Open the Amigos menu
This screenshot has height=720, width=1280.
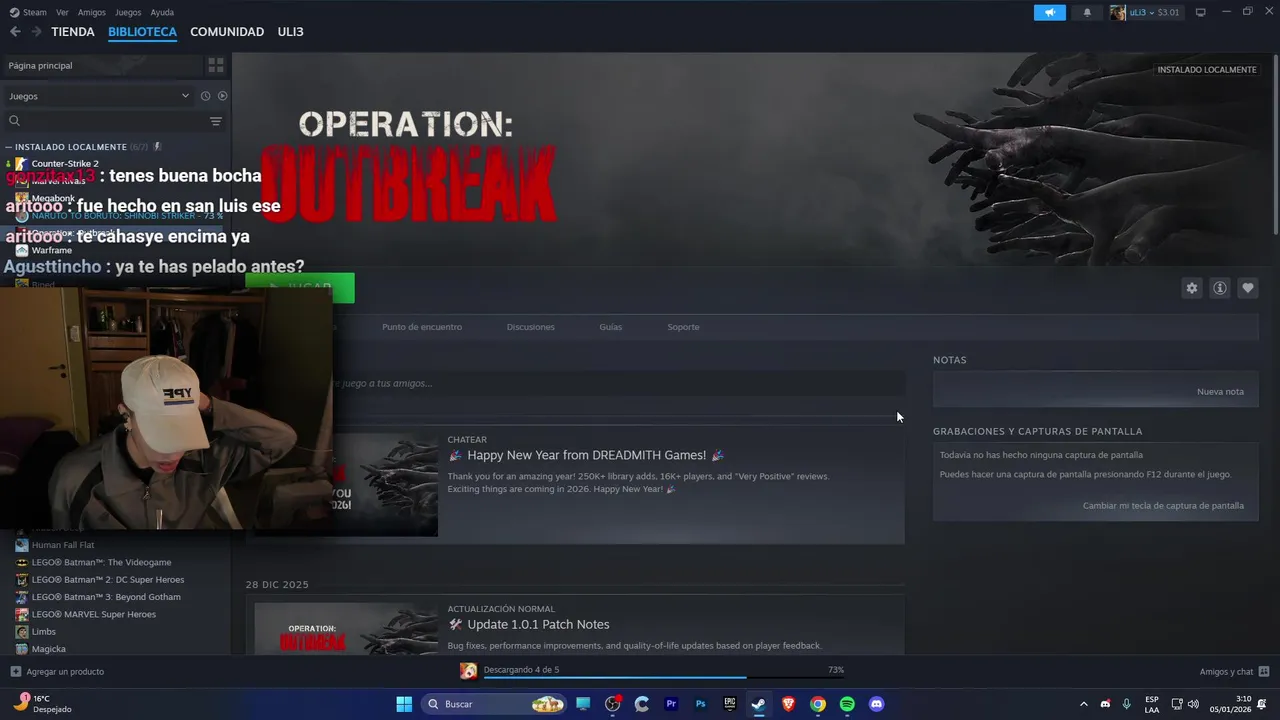click(92, 12)
